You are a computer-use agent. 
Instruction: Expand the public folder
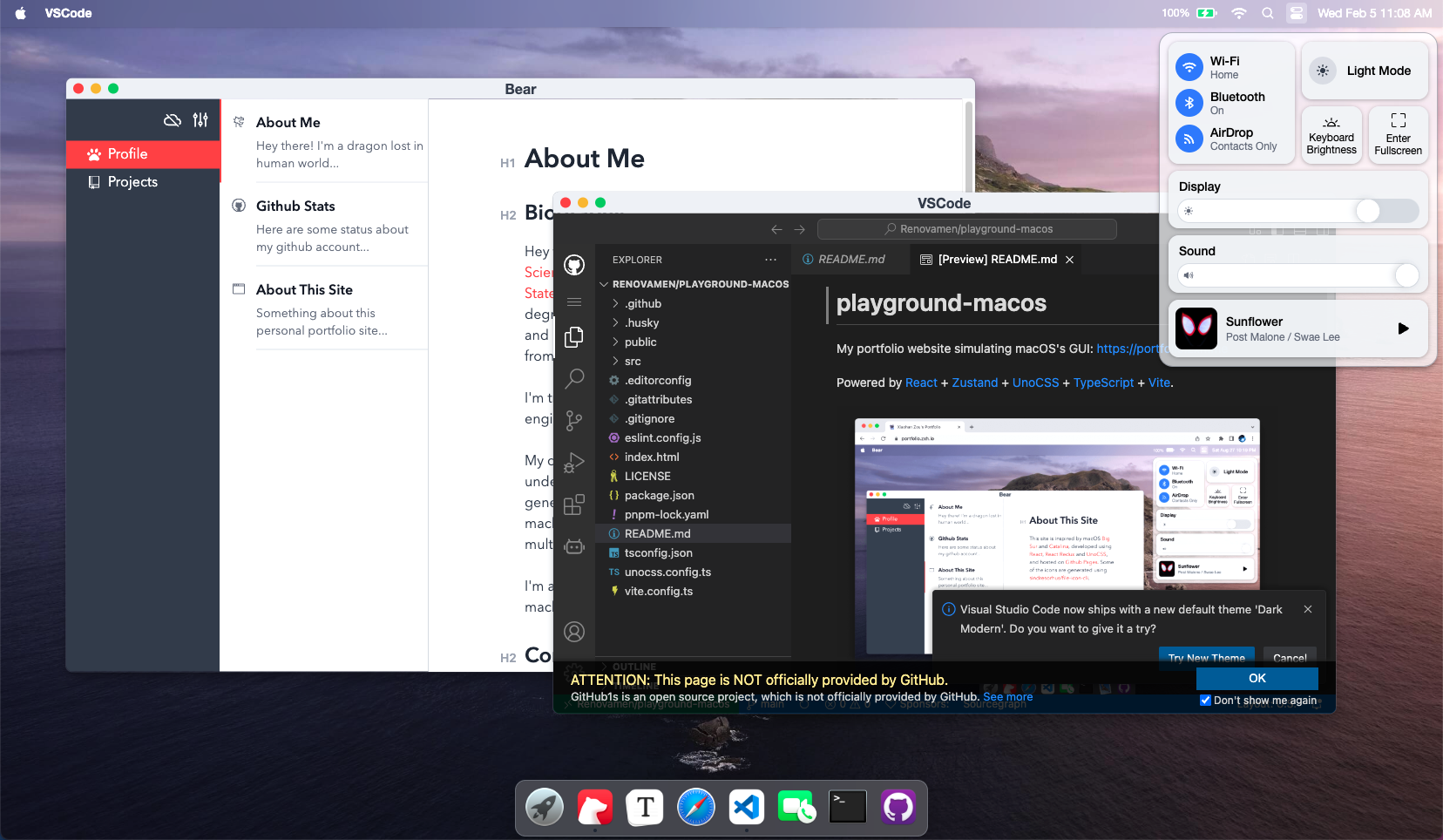[x=693, y=342]
